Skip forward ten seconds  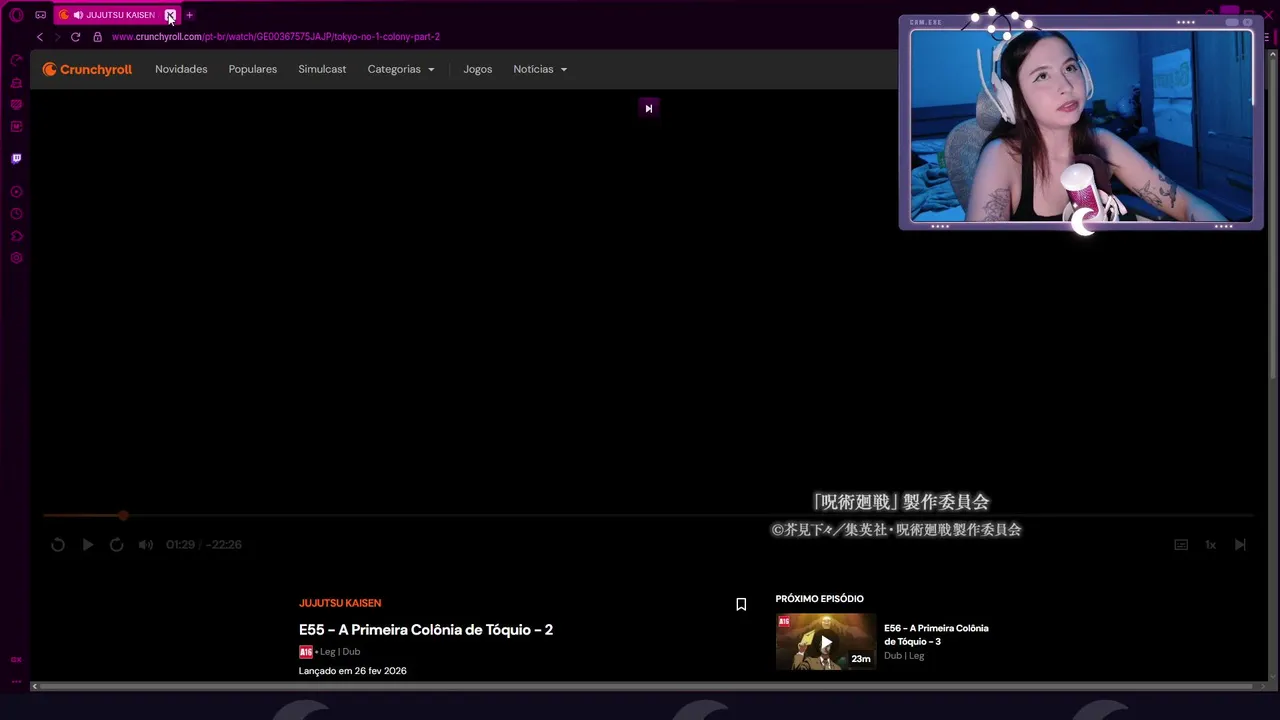point(117,545)
